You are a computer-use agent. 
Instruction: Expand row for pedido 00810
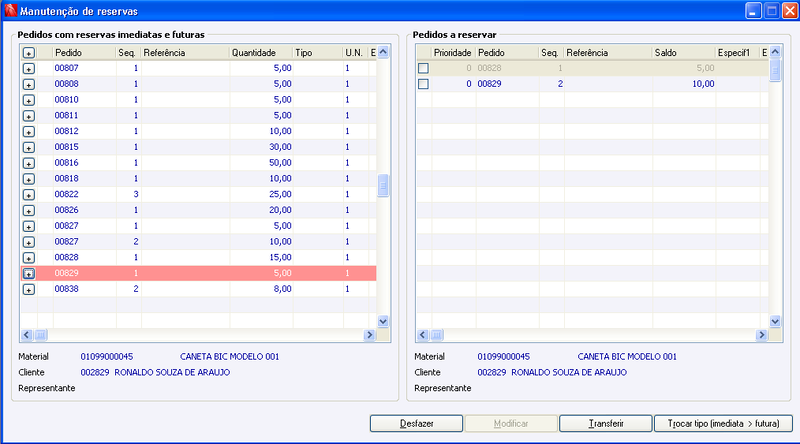click(29, 101)
